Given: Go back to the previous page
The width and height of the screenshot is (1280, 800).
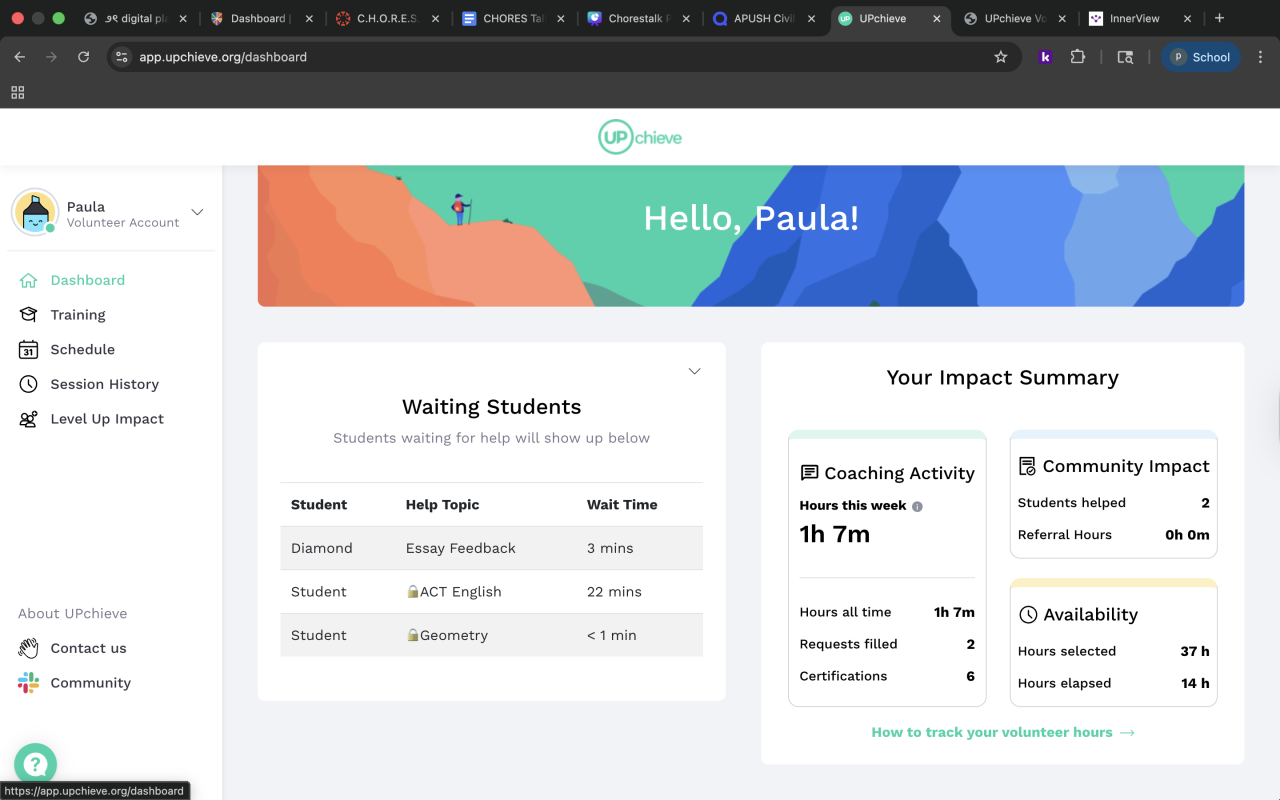Looking at the screenshot, I should coord(20,57).
